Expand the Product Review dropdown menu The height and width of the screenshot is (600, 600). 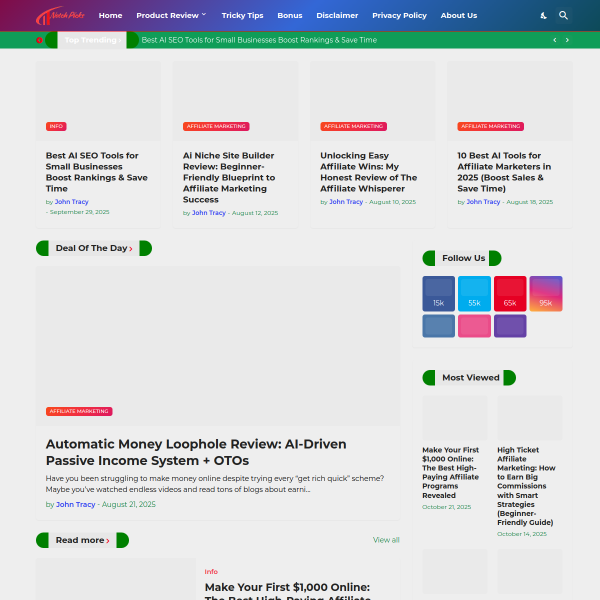[171, 16]
